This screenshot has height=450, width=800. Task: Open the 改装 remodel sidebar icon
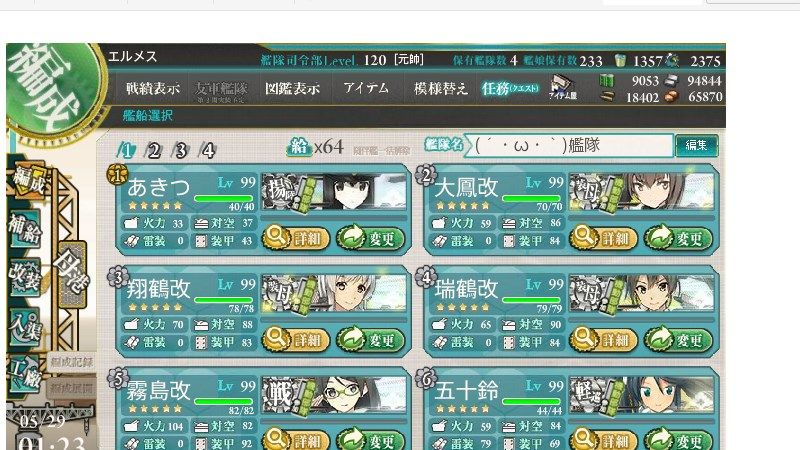(24, 278)
